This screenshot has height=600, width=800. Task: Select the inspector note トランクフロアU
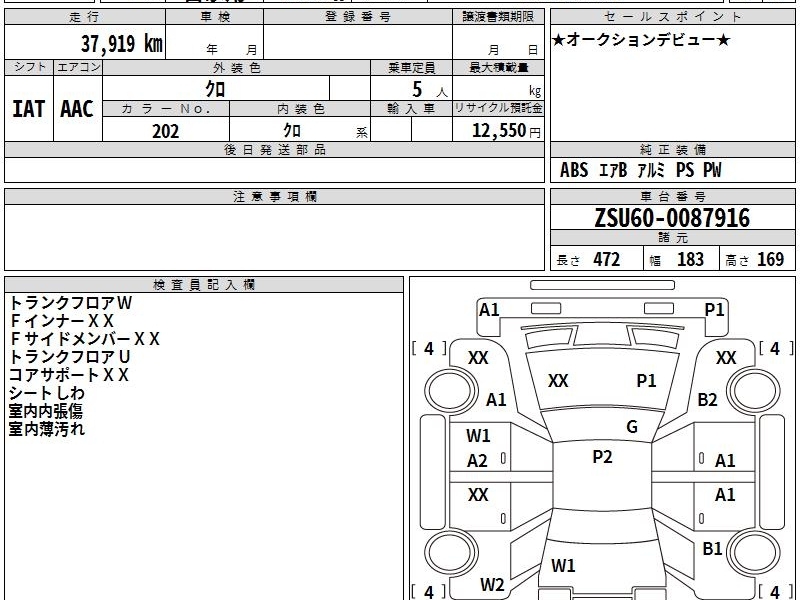pyautogui.click(x=69, y=357)
